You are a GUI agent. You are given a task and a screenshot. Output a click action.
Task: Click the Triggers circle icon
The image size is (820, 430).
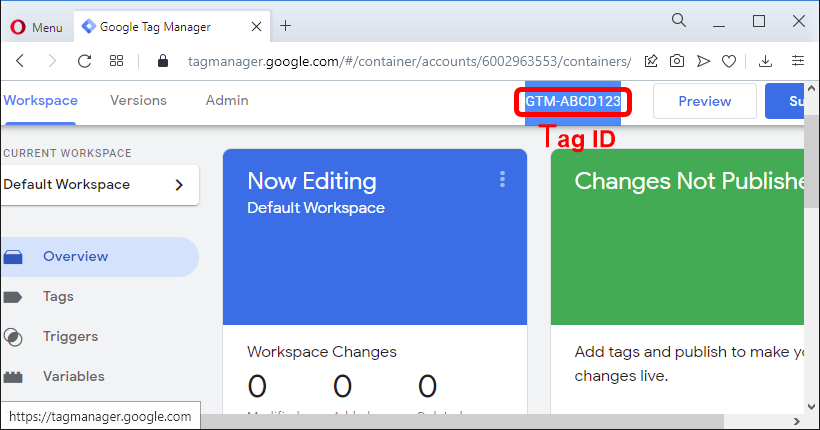pos(13,337)
